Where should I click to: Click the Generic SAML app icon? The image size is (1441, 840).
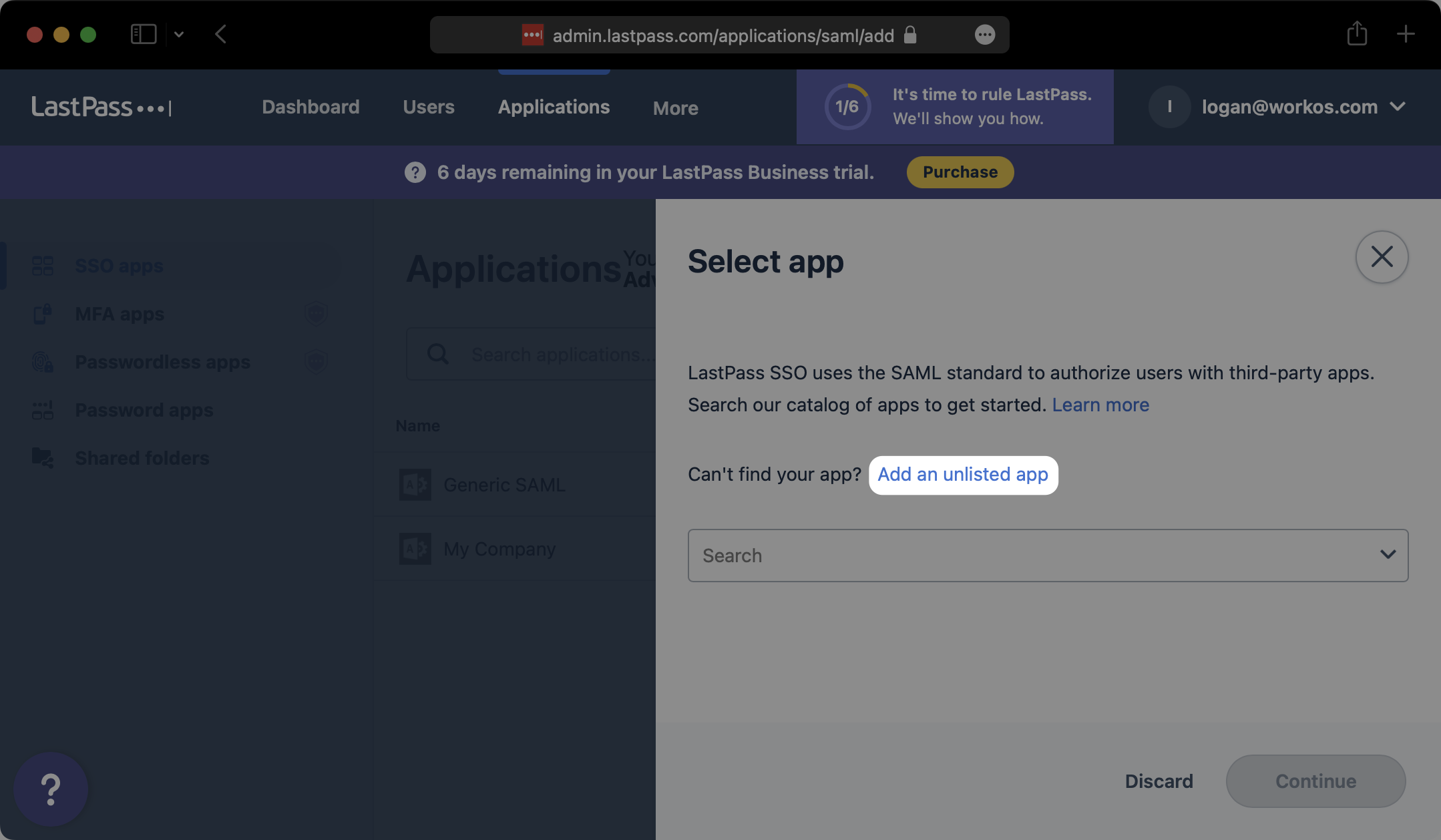coord(415,484)
